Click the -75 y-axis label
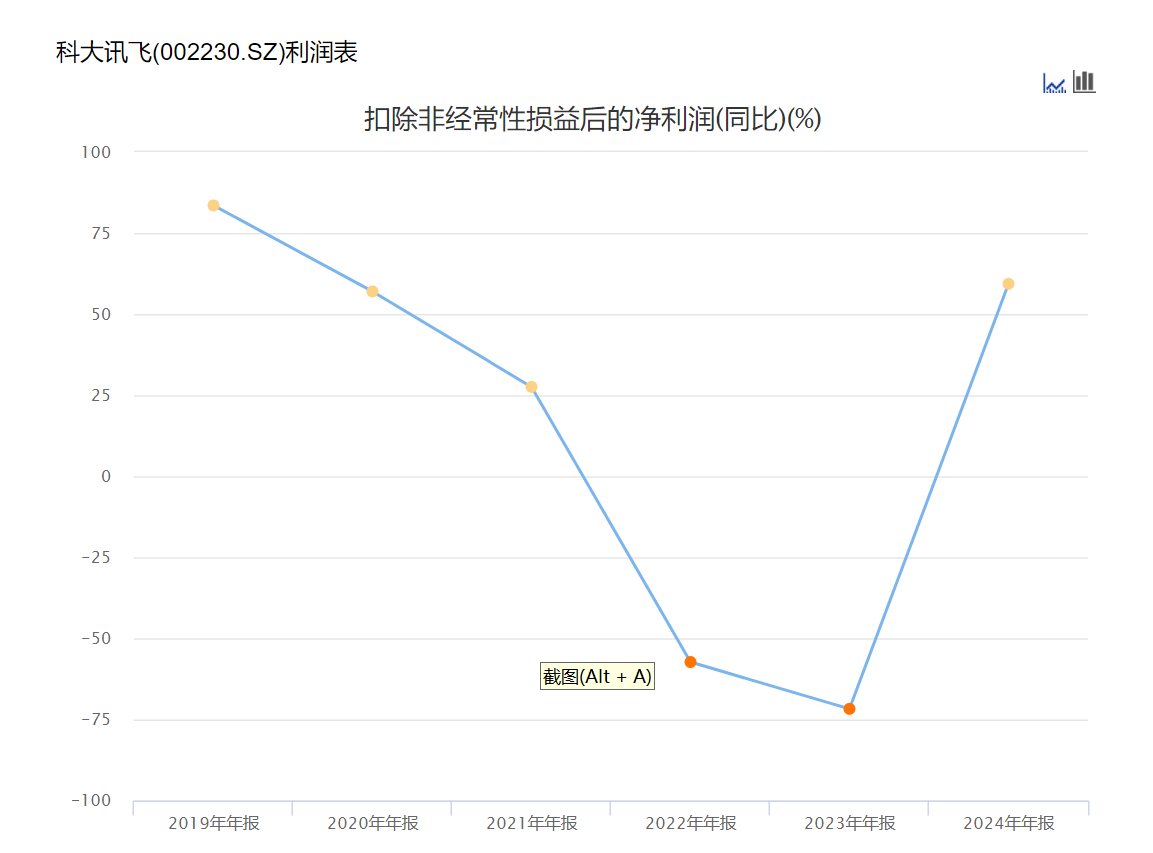1153x853 pixels. tap(96, 719)
